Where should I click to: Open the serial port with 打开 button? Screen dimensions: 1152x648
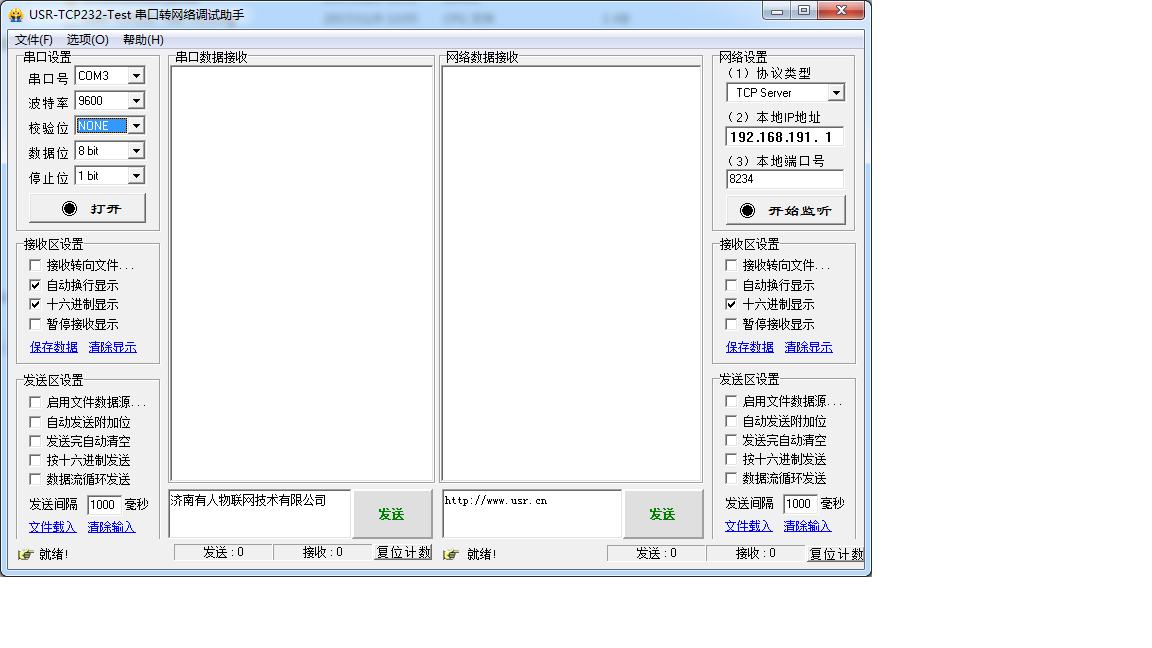88,209
